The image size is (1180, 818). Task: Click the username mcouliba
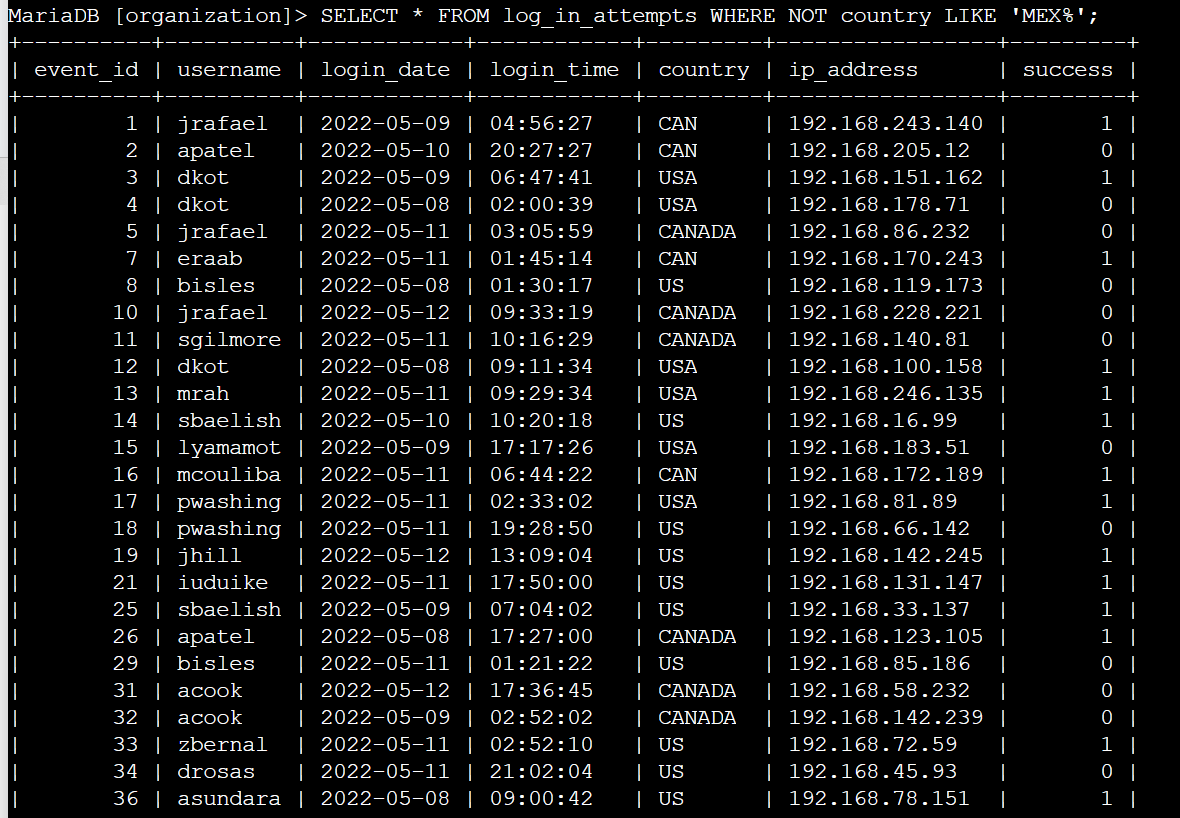coord(229,475)
